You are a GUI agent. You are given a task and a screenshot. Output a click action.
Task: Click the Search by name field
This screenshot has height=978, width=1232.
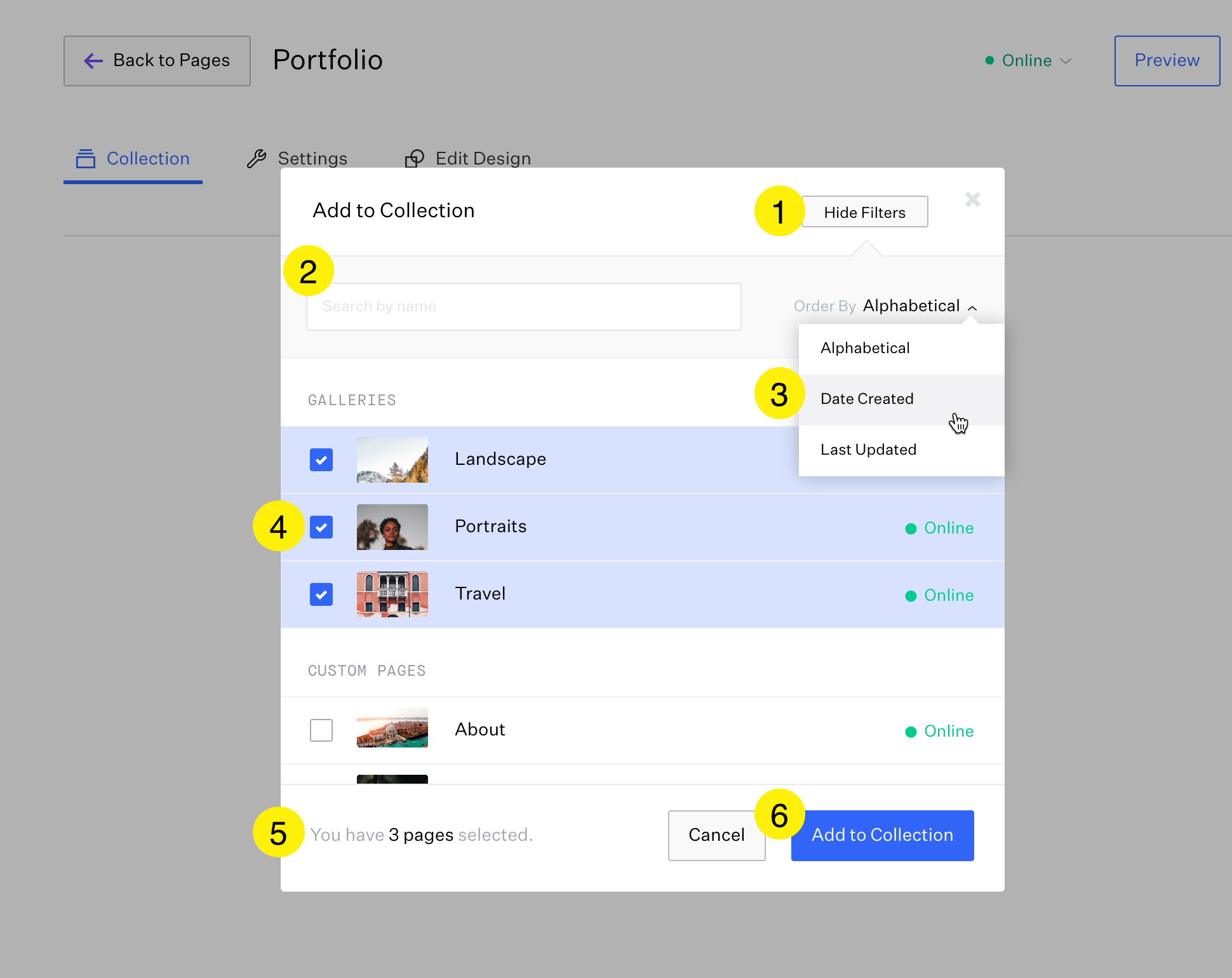523,306
